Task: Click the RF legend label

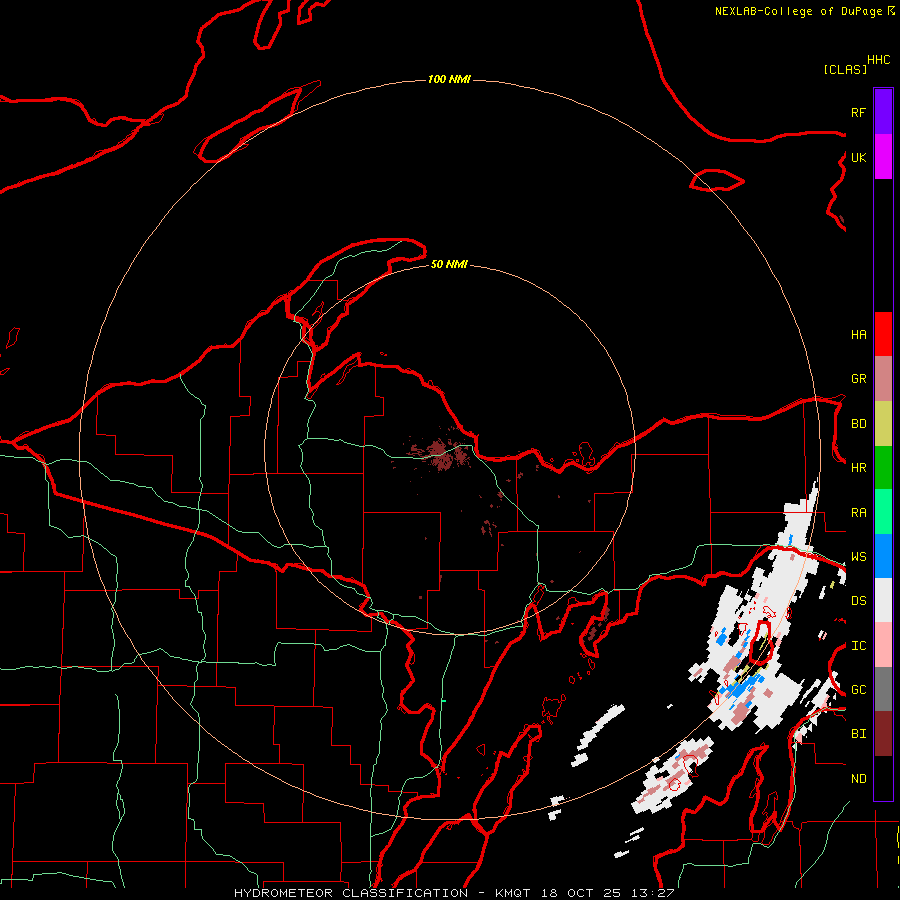Action: (858, 112)
